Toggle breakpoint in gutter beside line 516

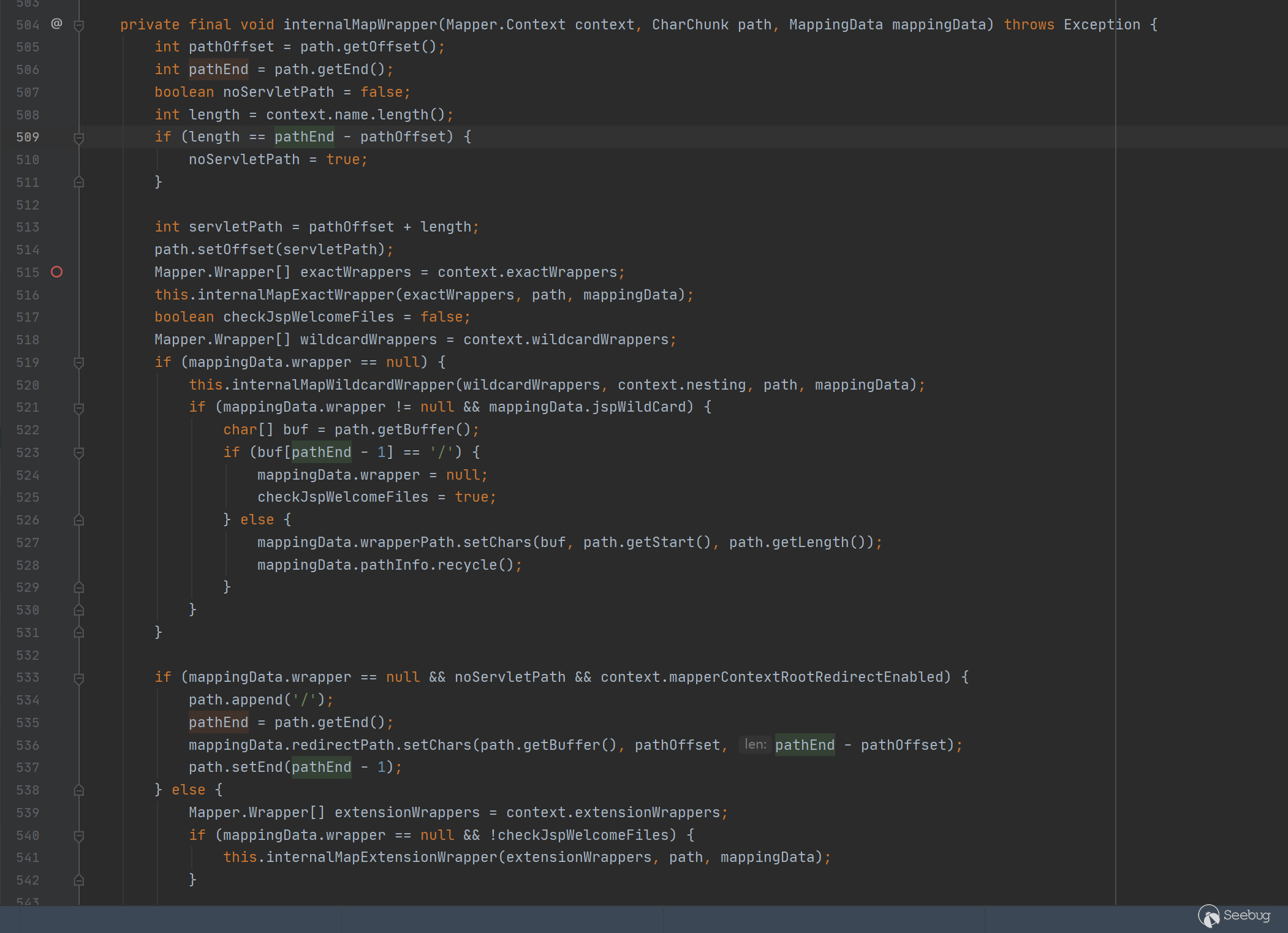(x=56, y=295)
